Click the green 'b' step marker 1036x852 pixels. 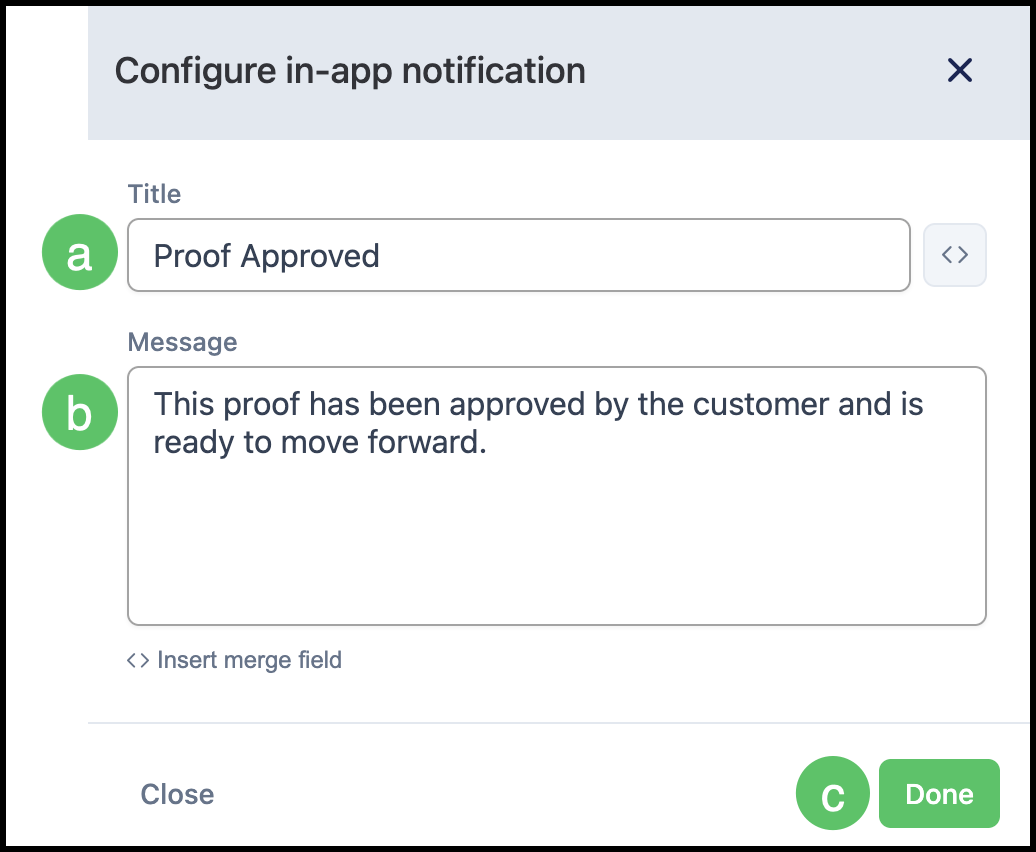pos(80,412)
